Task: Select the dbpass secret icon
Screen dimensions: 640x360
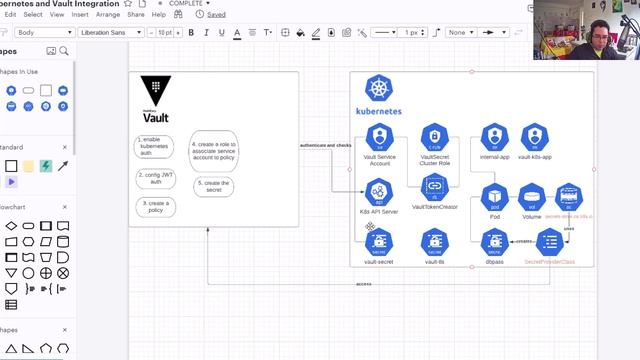Action: coord(495,242)
